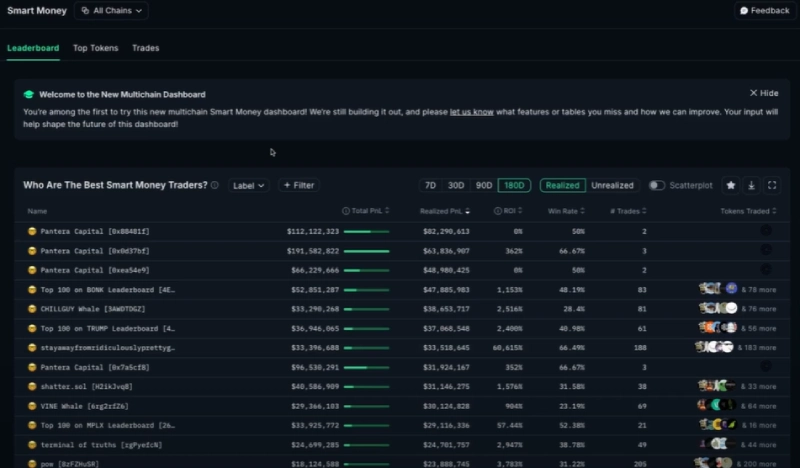Click '& 33 more' tokens link

click(759, 386)
